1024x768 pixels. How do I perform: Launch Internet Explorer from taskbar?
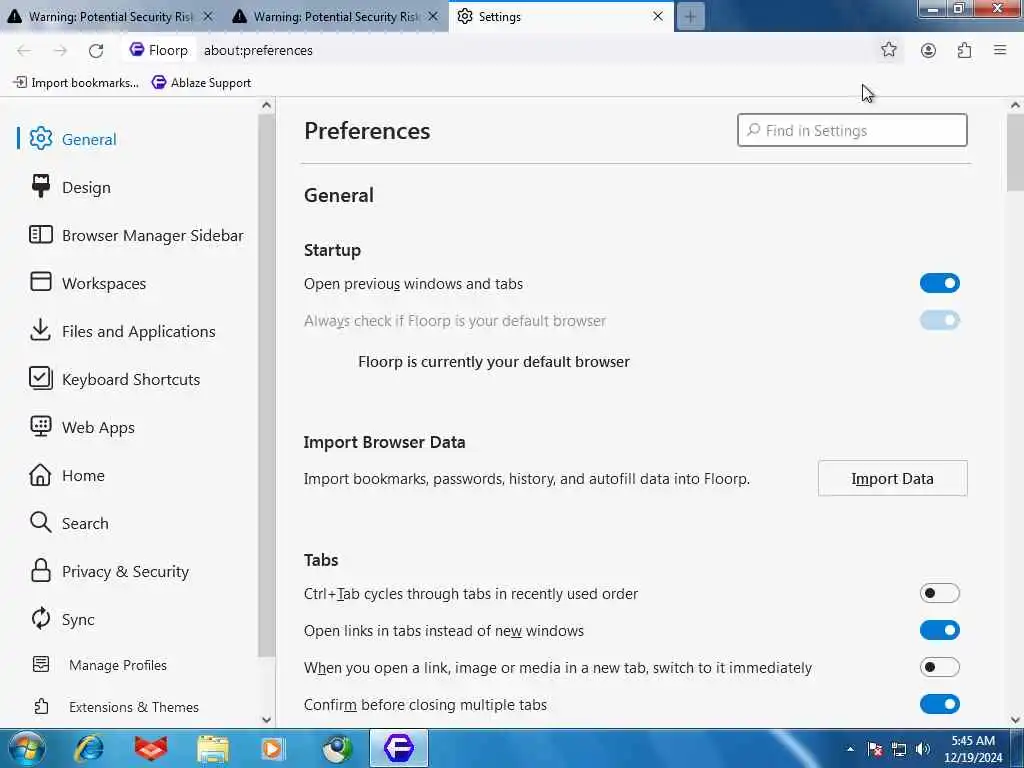89,748
